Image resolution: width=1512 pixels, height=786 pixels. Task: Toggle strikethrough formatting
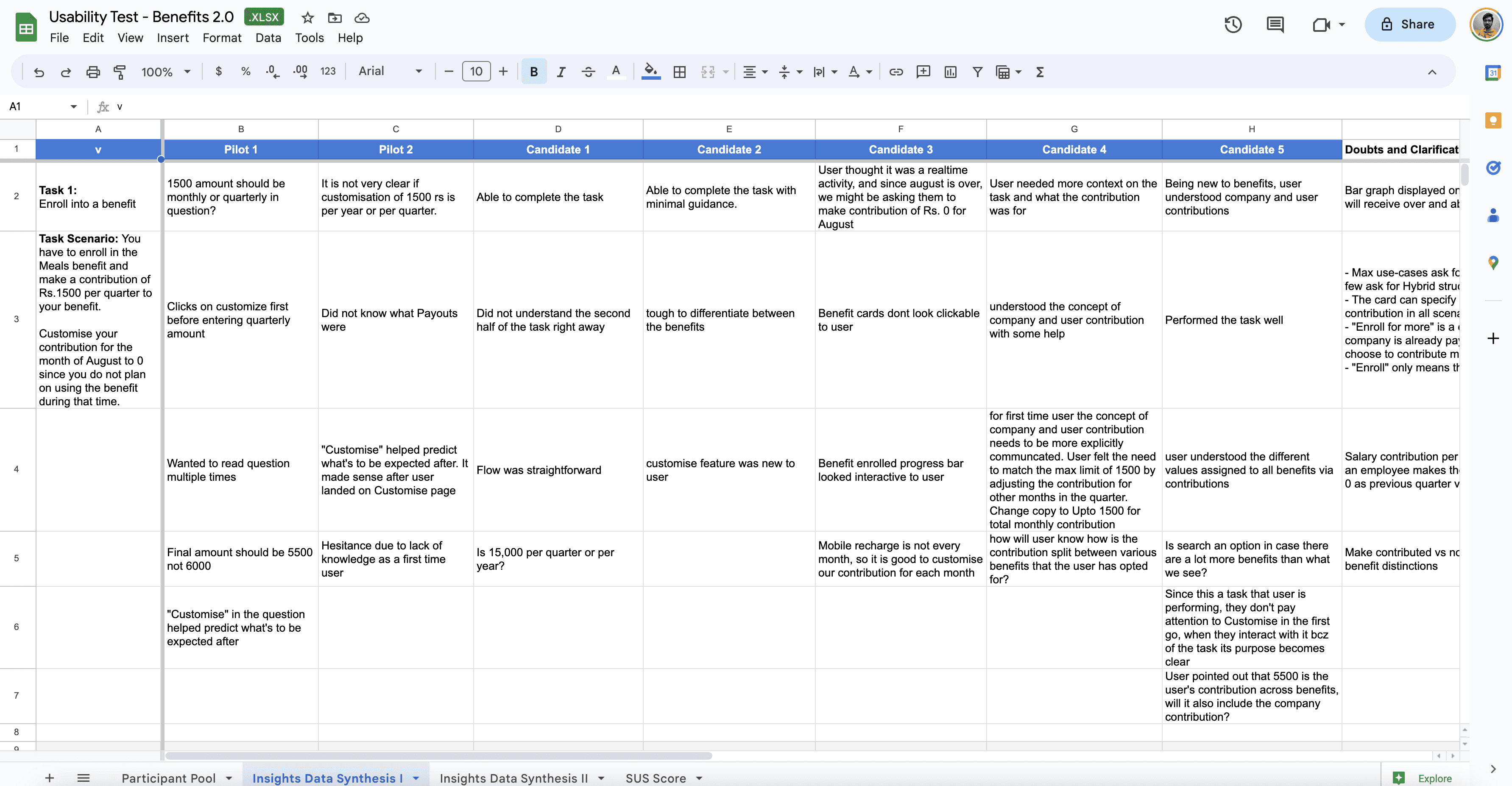[x=588, y=72]
